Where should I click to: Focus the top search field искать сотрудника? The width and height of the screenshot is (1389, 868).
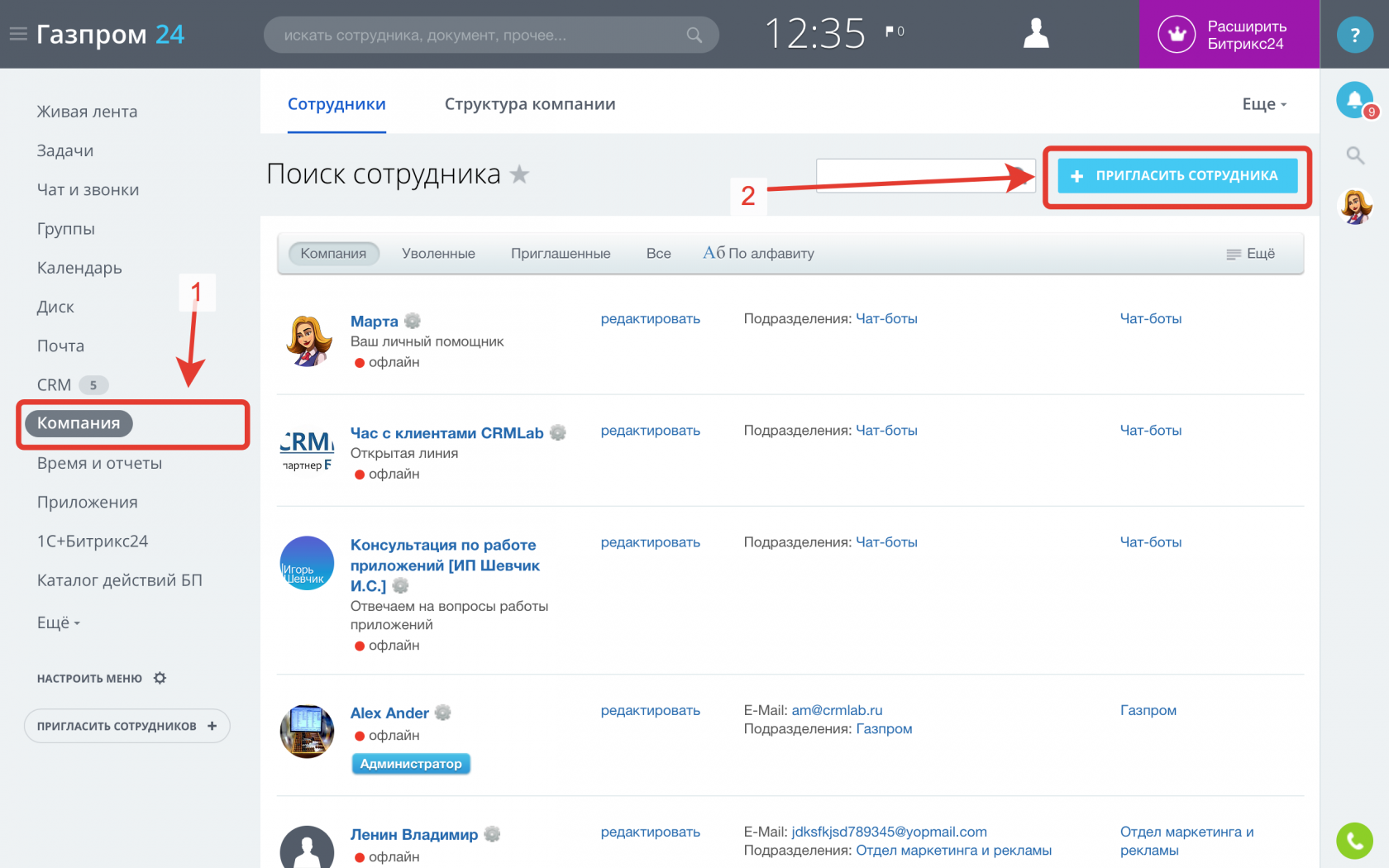tap(491, 35)
